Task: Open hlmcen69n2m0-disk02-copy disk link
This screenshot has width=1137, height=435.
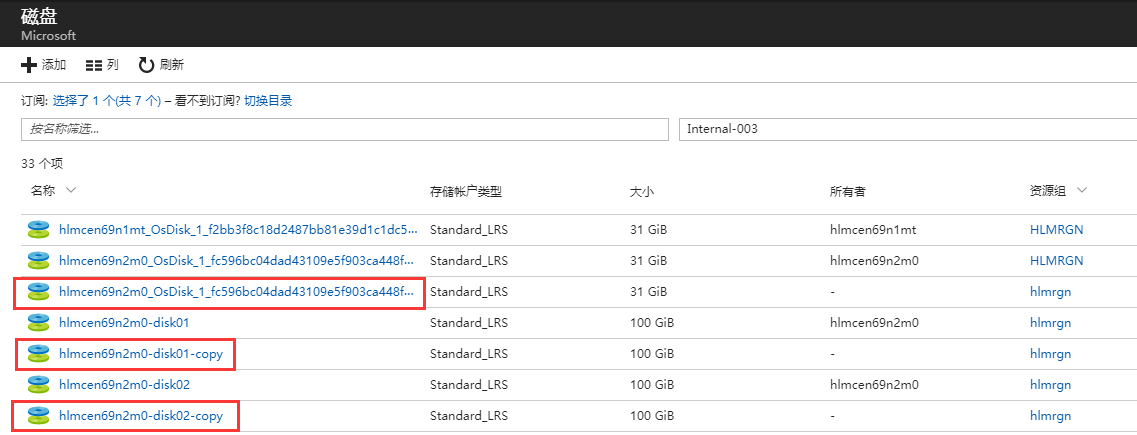Action: (x=147, y=416)
